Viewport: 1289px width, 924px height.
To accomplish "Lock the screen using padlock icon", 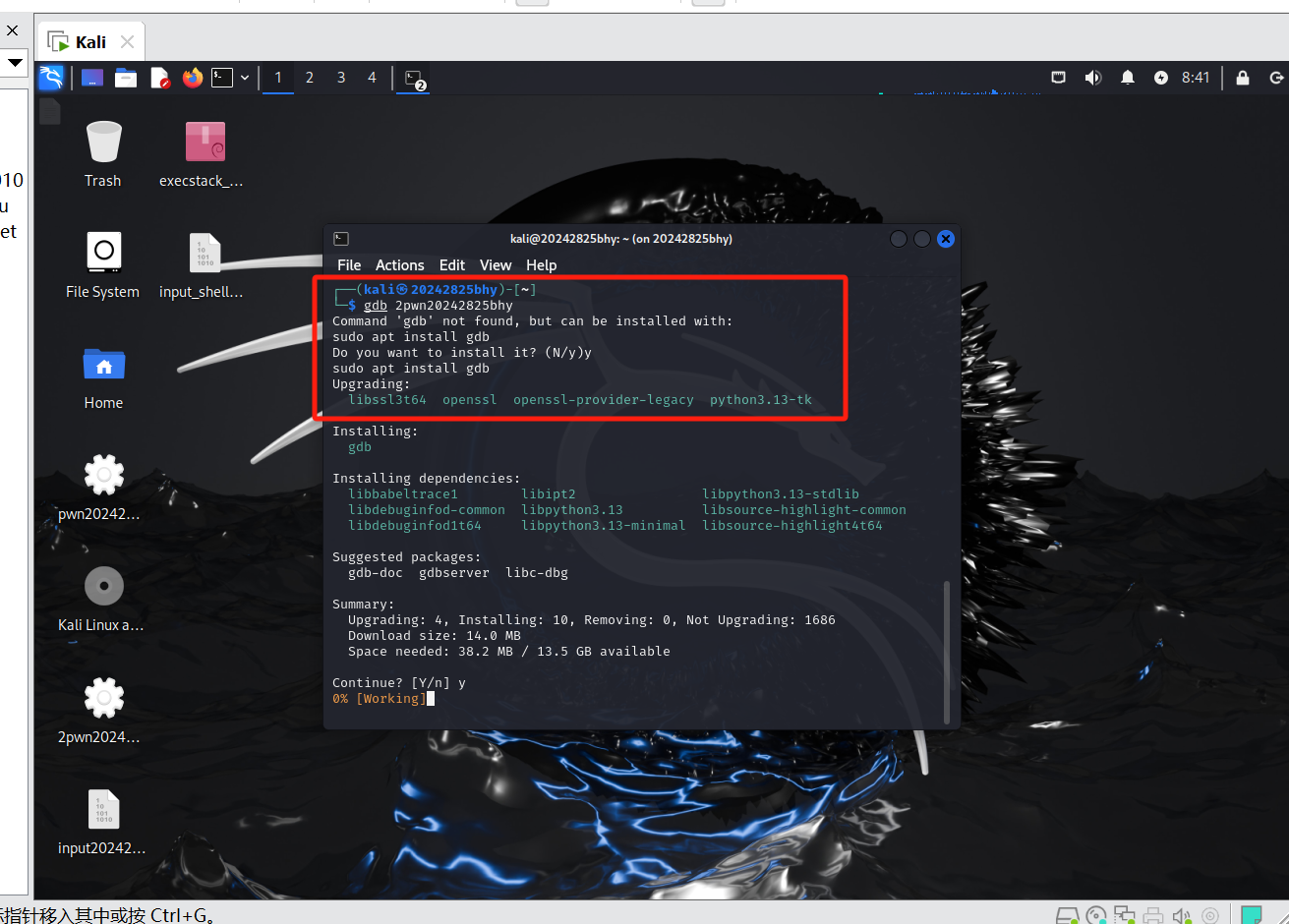I will tap(1243, 78).
